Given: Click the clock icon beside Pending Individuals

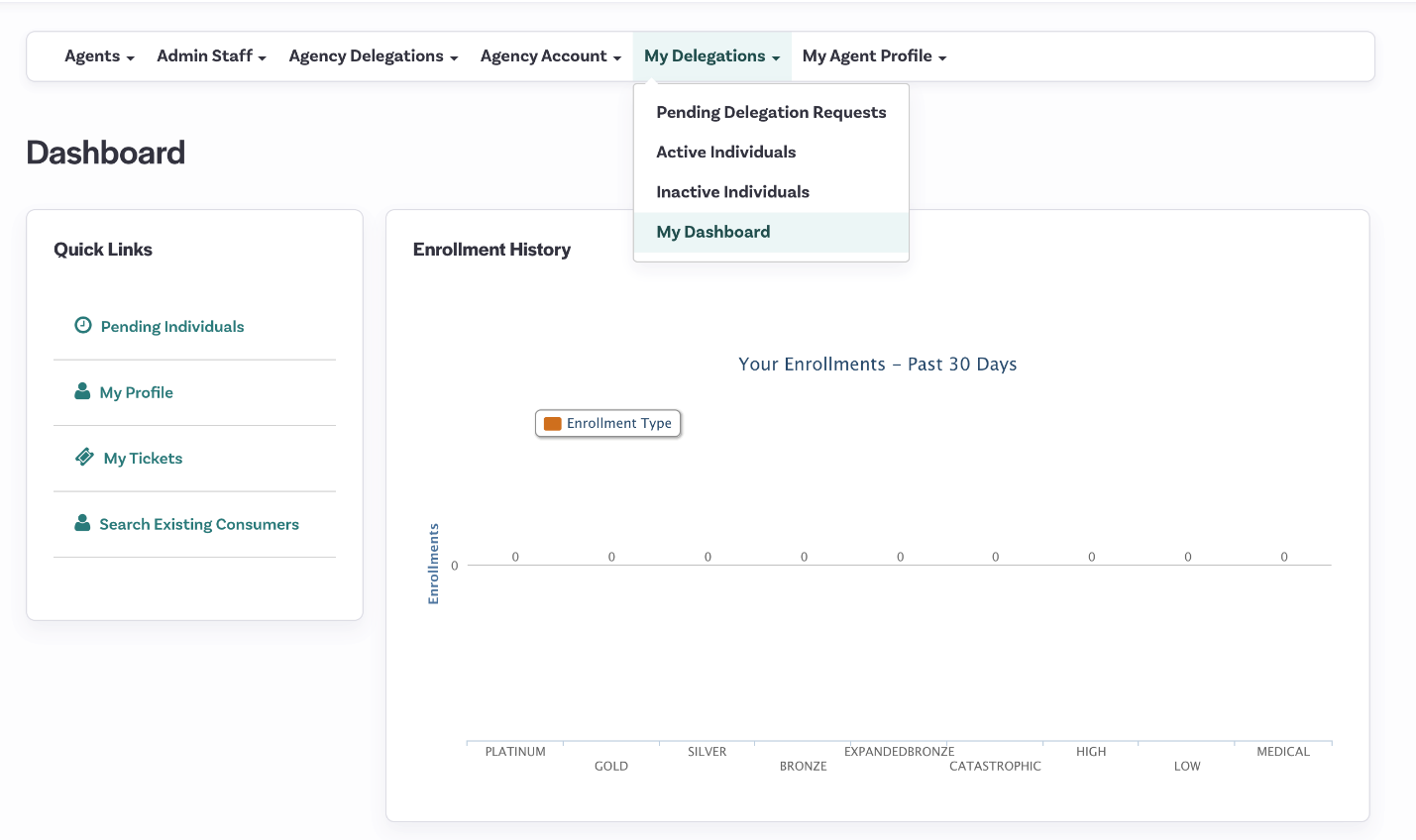Looking at the screenshot, I should coord(83,325).
